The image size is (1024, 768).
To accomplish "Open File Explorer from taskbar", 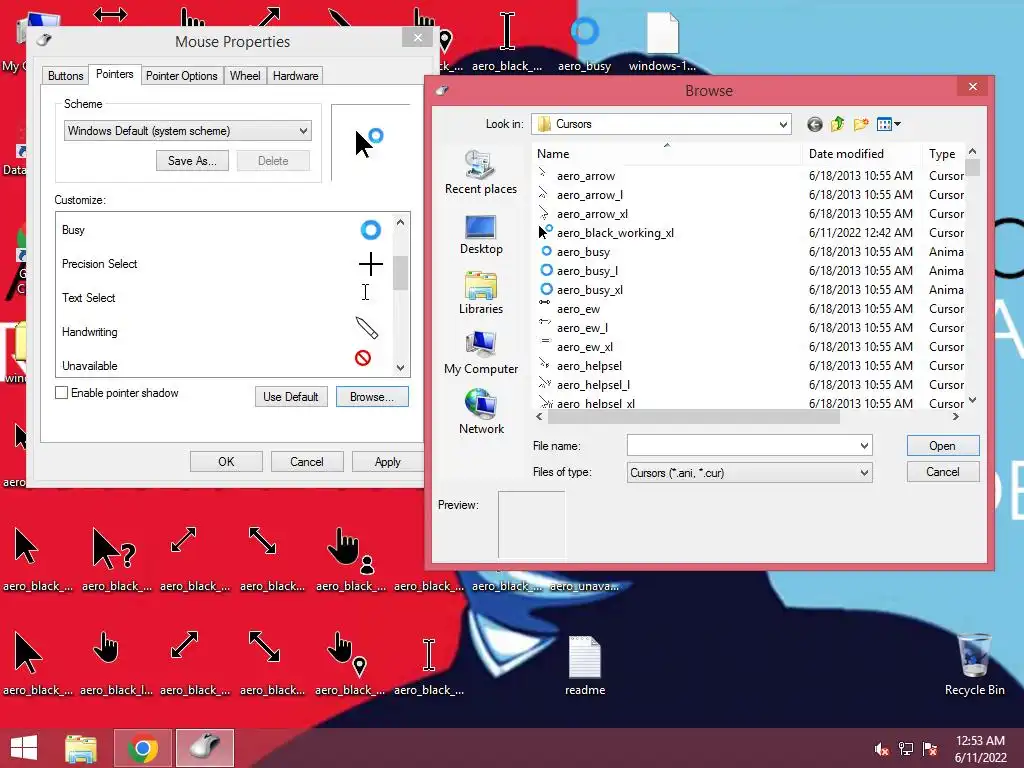I will (x=81, y=748).
